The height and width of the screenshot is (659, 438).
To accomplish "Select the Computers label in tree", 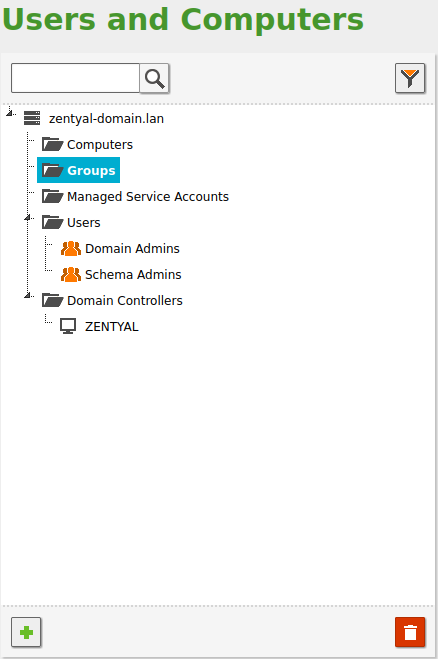I will click(100, 145).
